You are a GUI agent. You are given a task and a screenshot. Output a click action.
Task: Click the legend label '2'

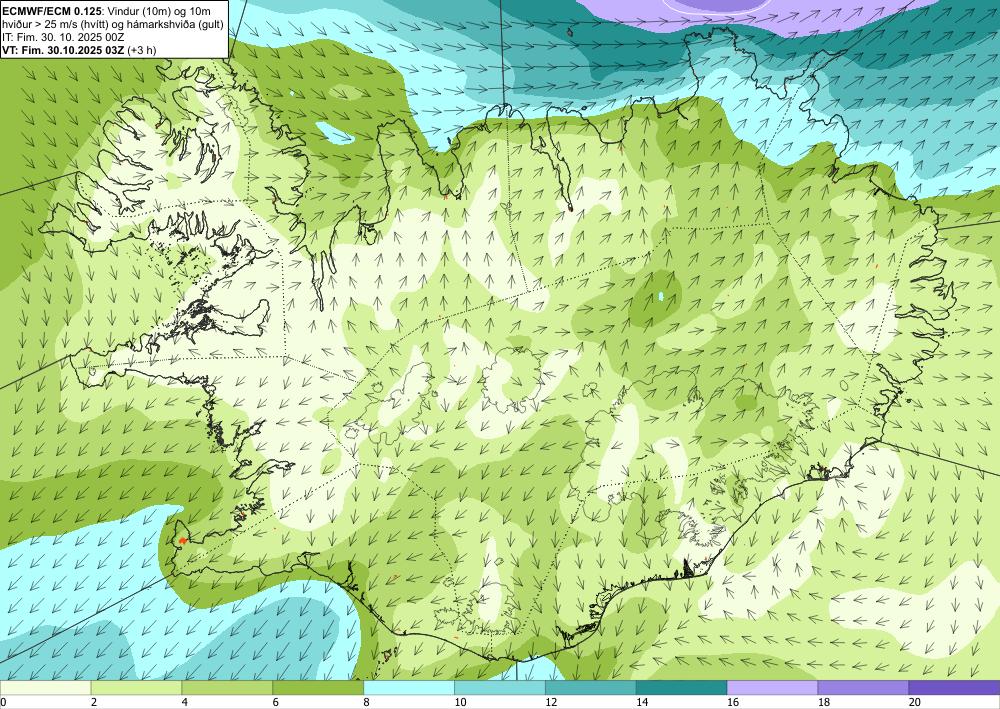click(x=94, y=702)
